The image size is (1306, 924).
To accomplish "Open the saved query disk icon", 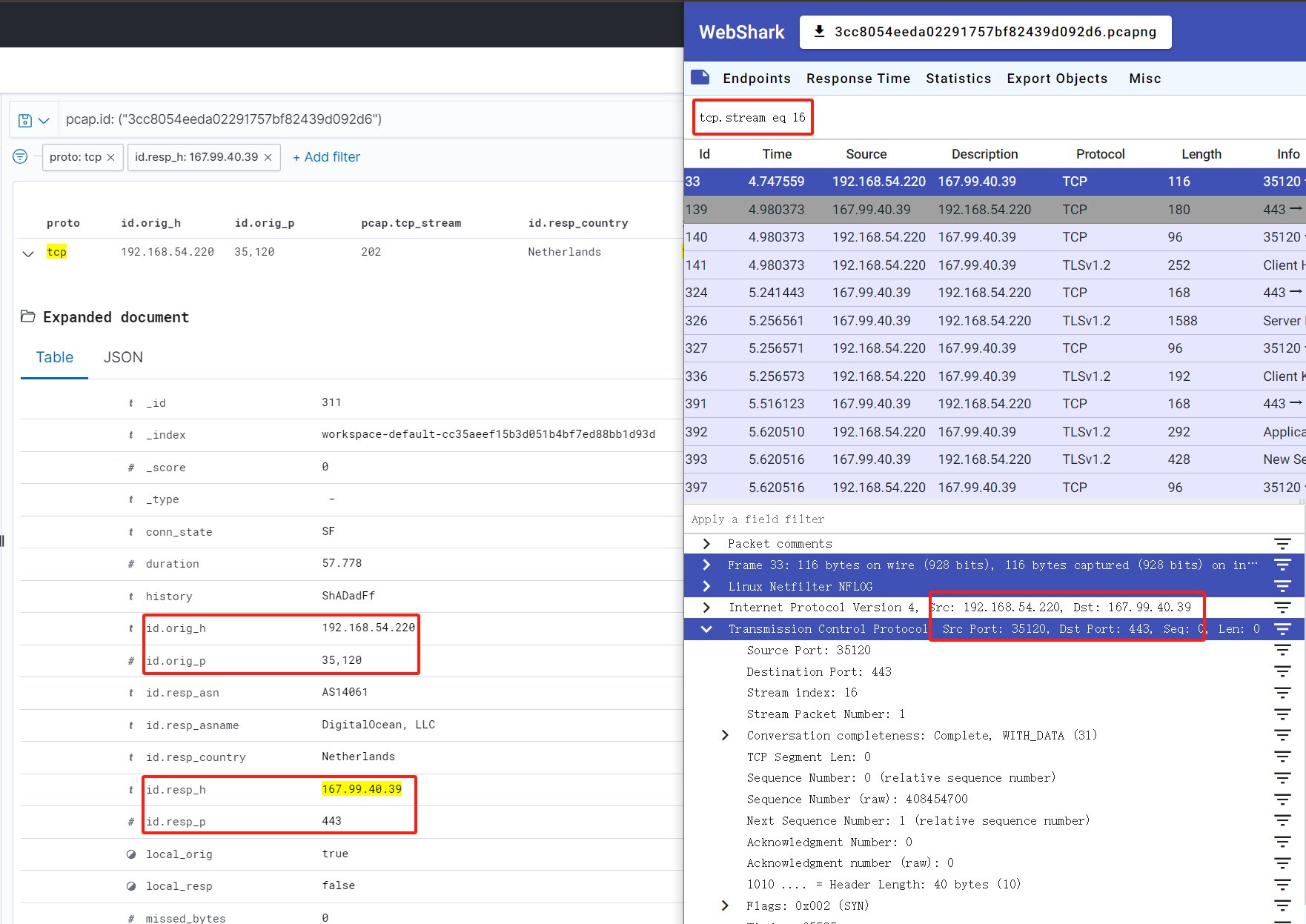I will click(25, 120).
